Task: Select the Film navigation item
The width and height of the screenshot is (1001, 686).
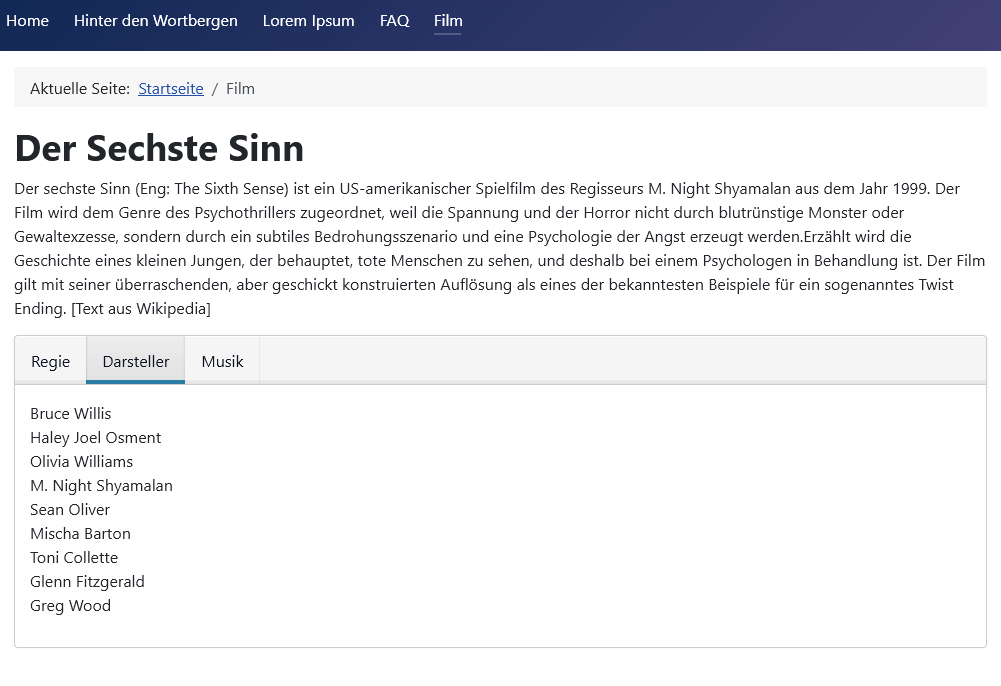Action: [x=448, y=21]
